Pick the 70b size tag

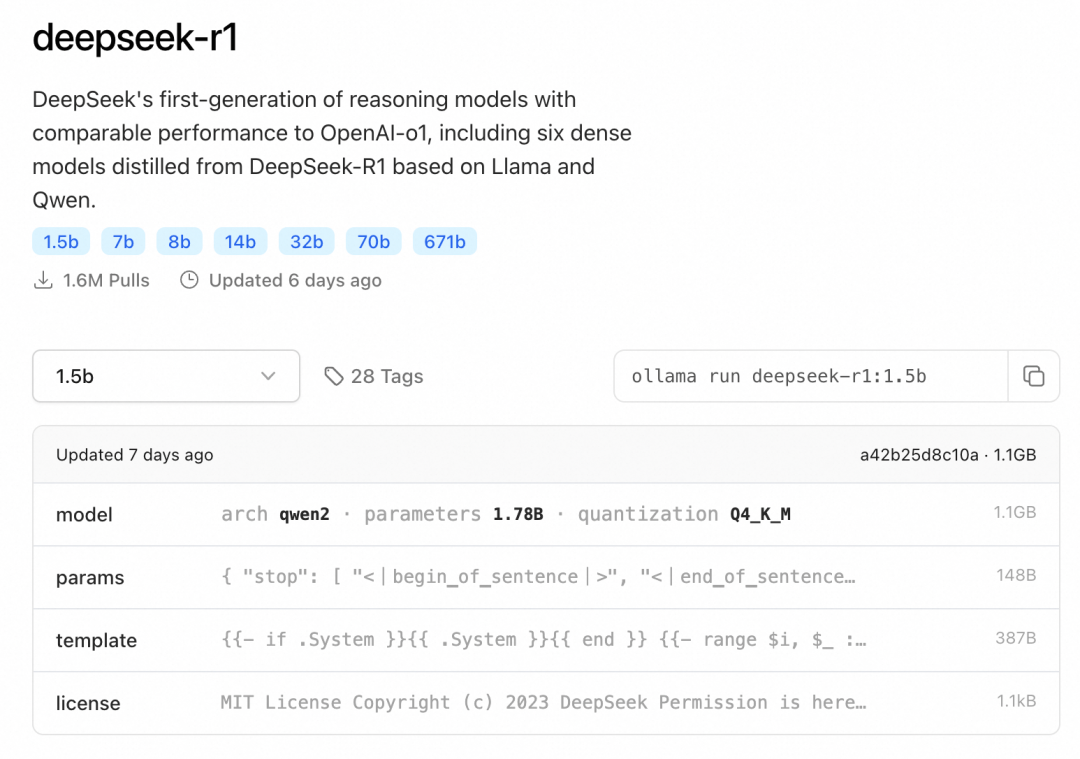[x=374, y=241]
